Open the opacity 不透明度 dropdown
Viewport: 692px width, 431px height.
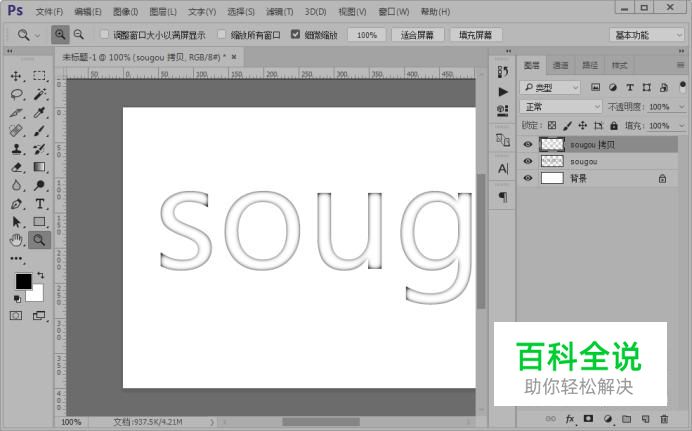coord(681,107)
